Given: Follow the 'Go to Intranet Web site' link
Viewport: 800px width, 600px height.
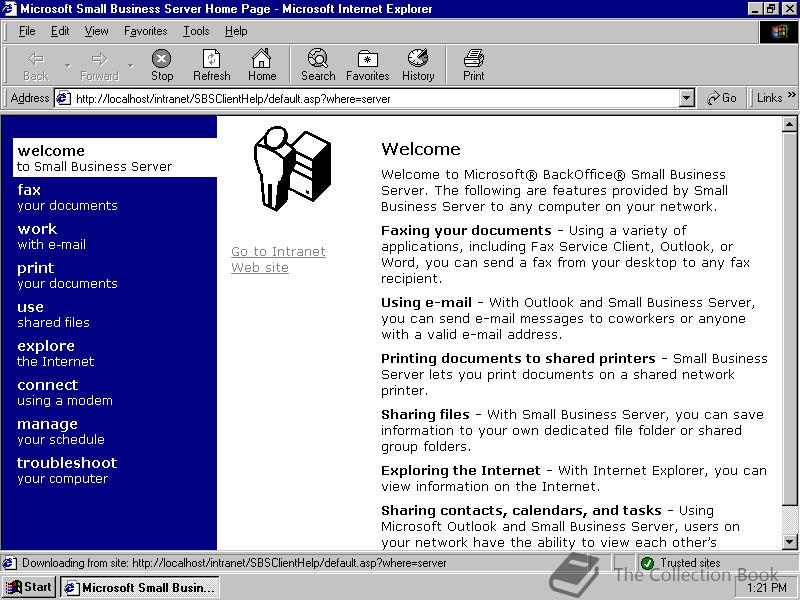Looking at the screenshot, I should tap(278, 259).
